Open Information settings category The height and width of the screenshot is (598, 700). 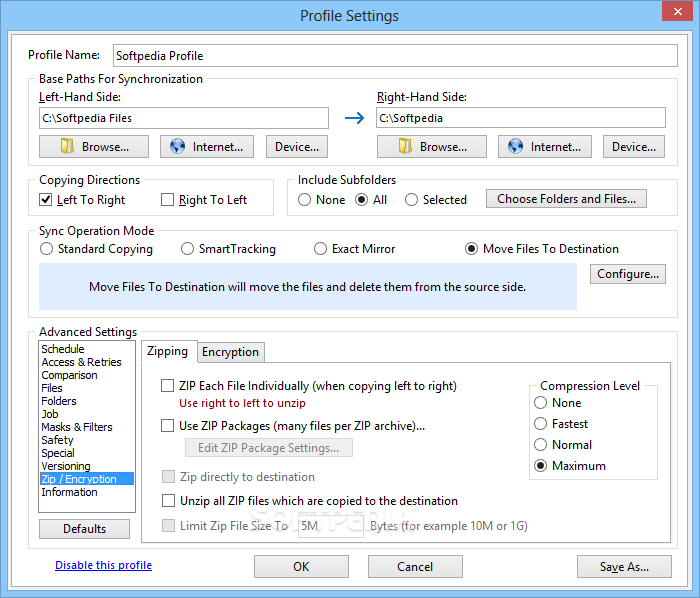pos(69,492)
